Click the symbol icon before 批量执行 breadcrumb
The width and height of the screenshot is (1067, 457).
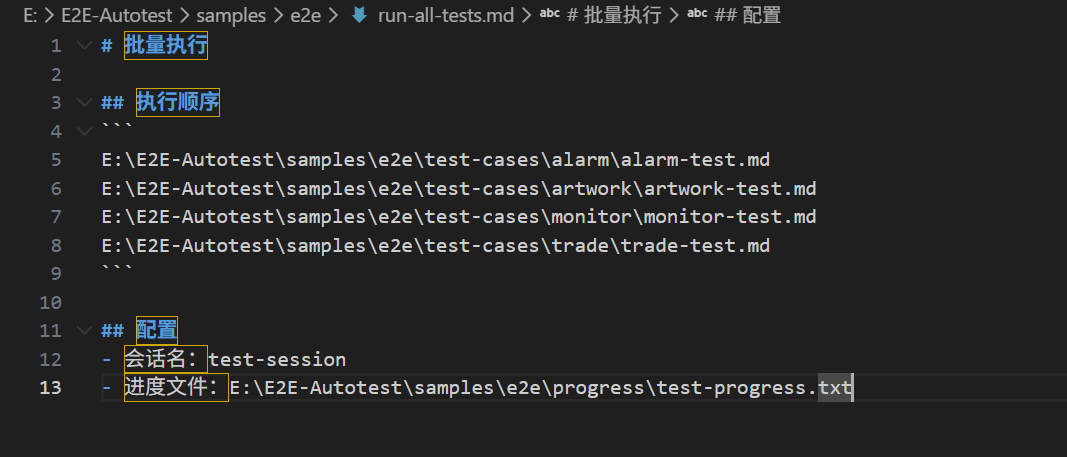point(550,14)
